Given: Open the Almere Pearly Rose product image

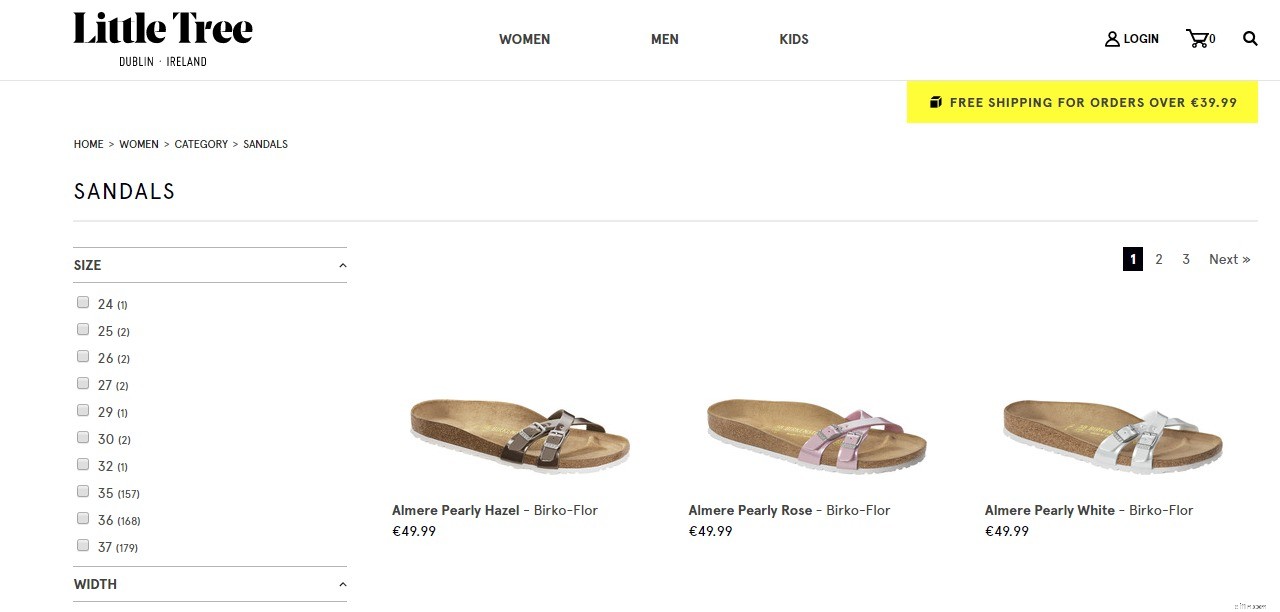Looking at the screenshot, I should click(815, 432).
